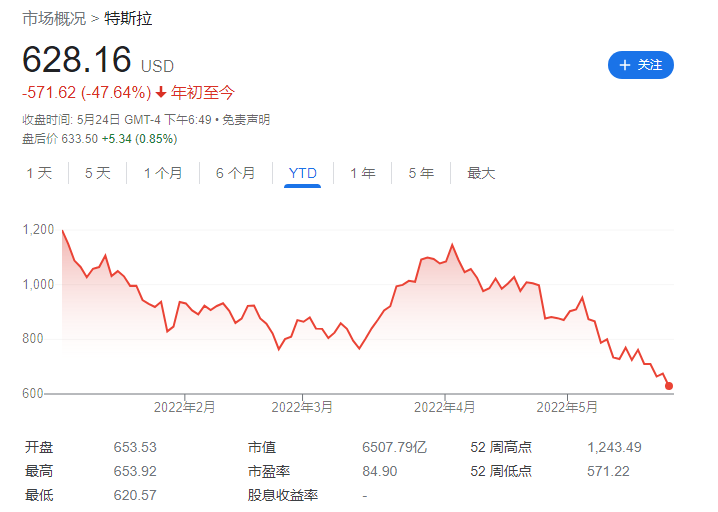Click the 800 y-axis label

33,338
